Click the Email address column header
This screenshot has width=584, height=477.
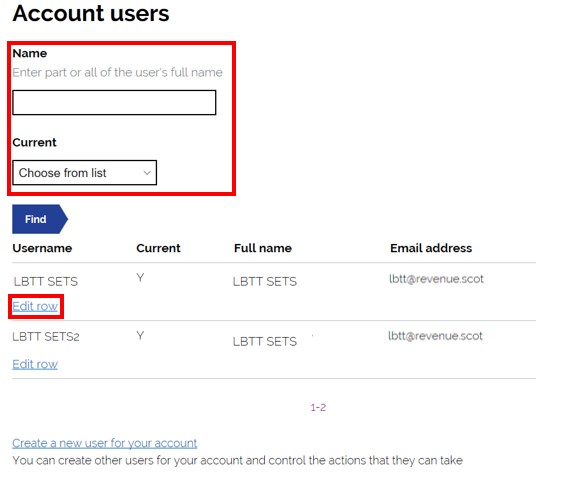tap(431, 248)
